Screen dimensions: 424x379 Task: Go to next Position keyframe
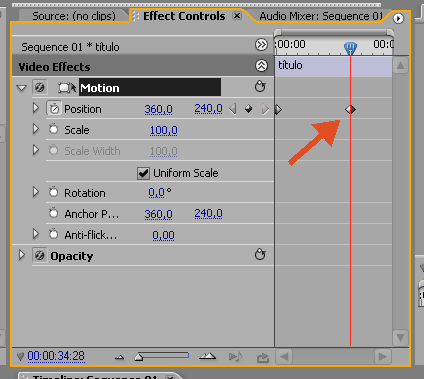[265, 109]
